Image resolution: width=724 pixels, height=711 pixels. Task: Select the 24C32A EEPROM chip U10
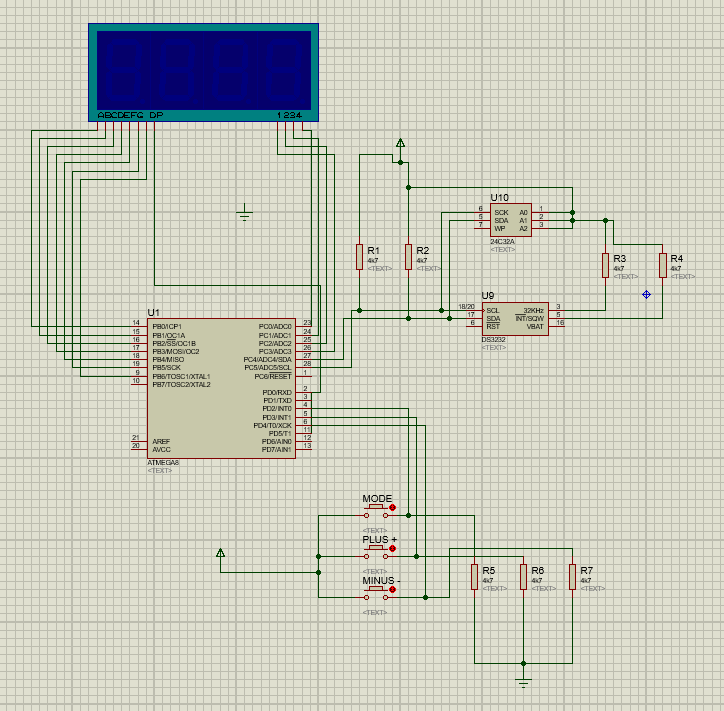click(x=510, y=219)
